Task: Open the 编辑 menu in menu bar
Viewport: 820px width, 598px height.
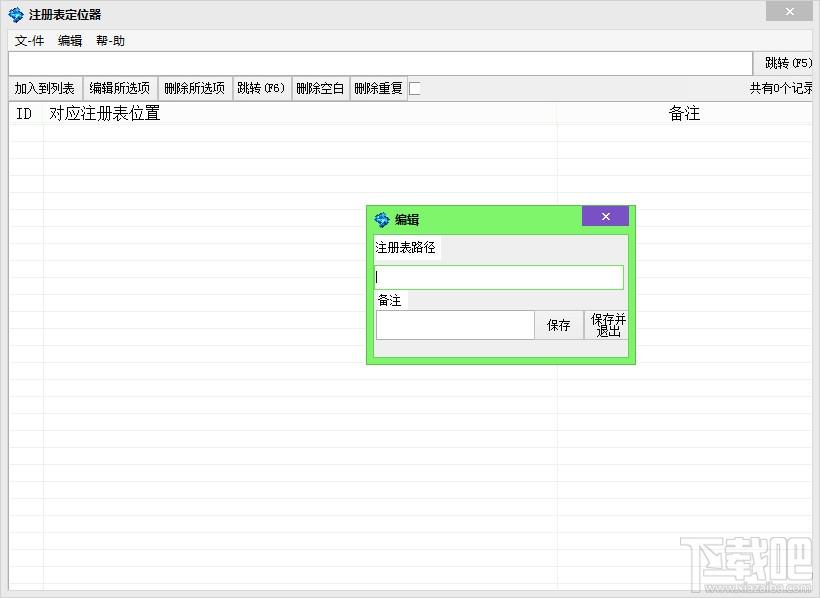Action: [x=70, y=41]
